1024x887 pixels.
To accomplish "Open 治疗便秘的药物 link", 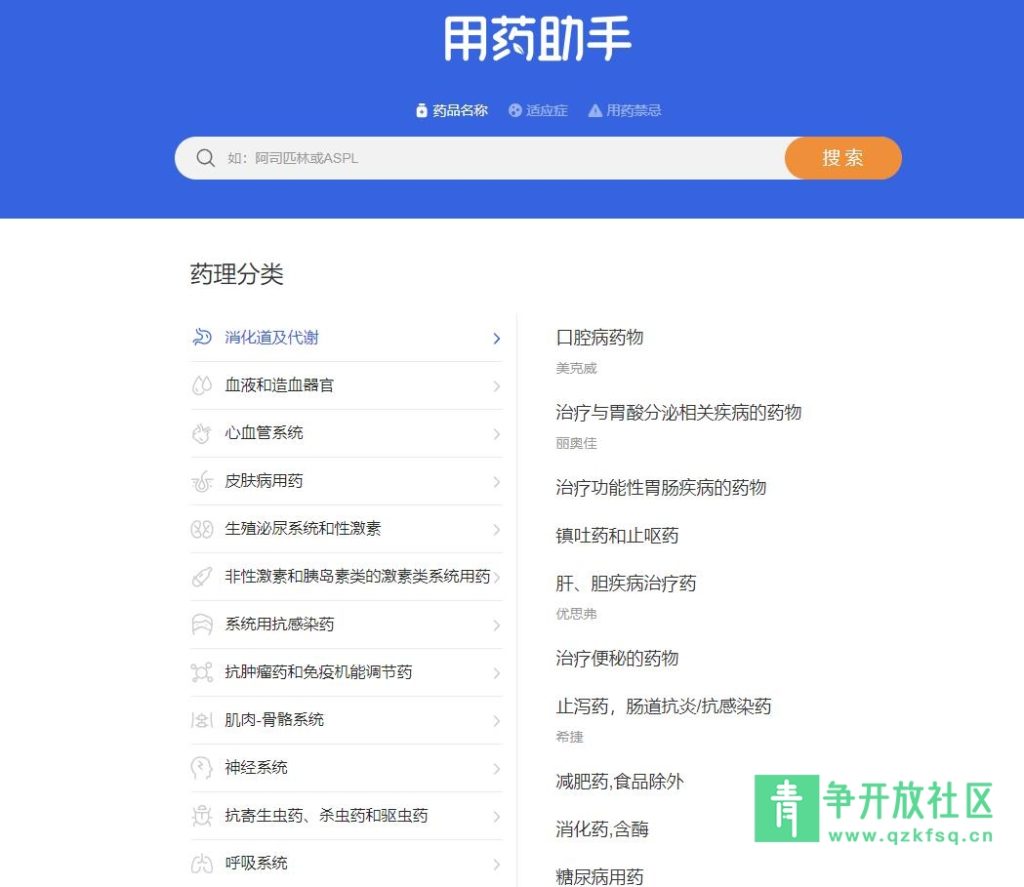I will tap(617, 658).
